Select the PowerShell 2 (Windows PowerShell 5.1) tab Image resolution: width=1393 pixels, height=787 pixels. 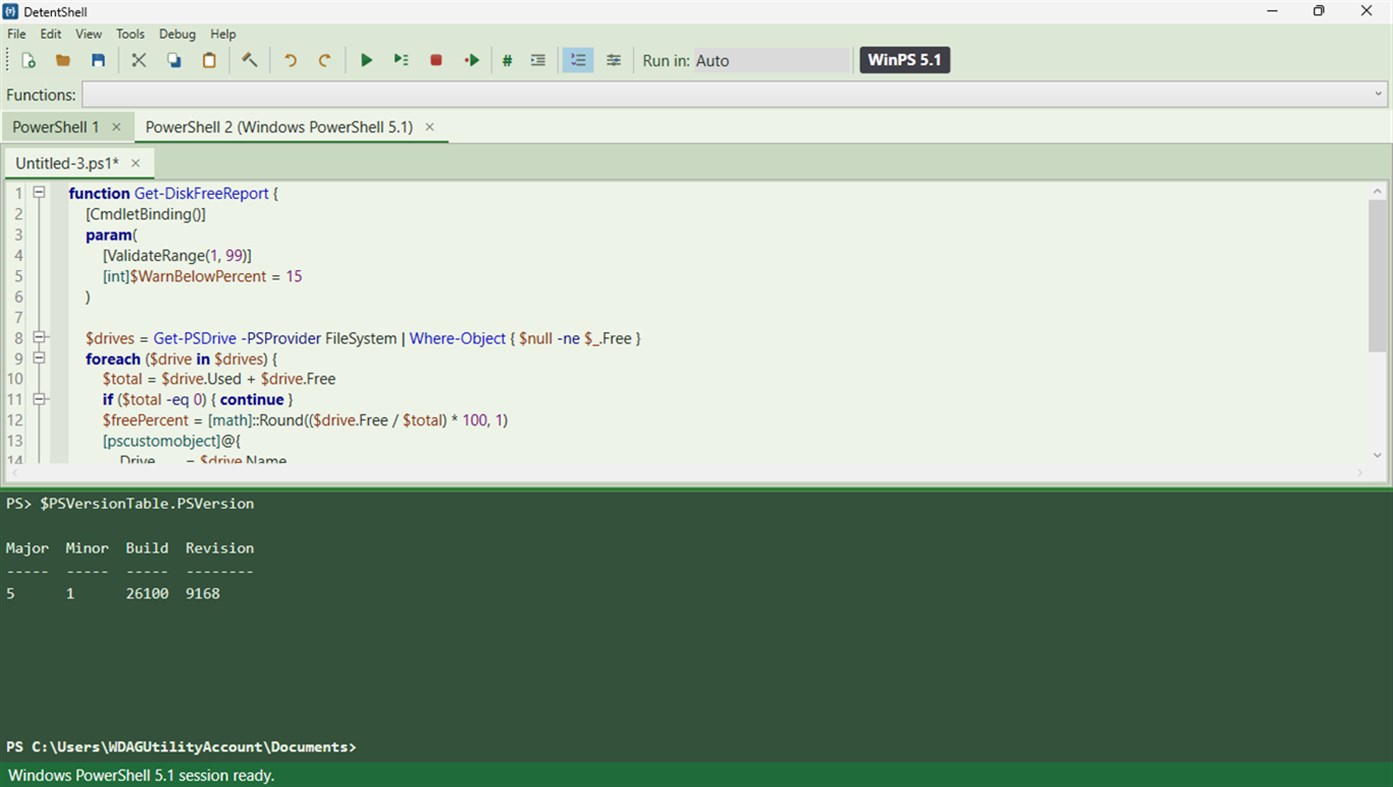coord(279,127)
